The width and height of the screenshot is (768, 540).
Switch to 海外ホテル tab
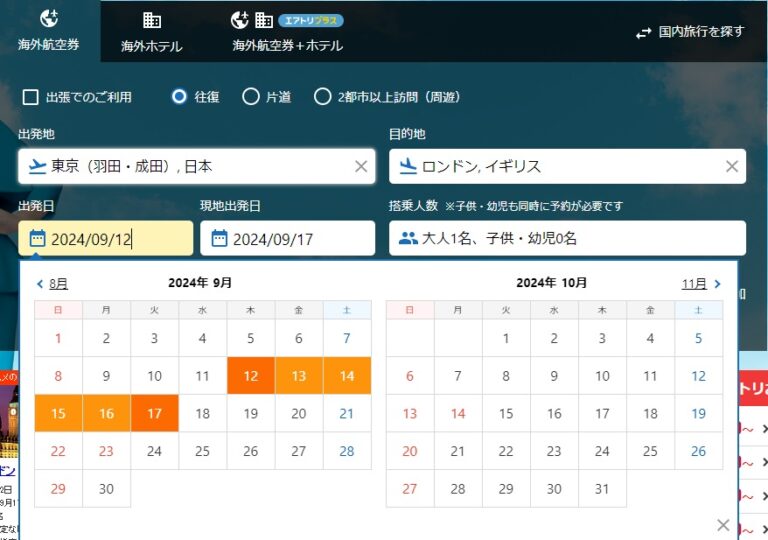click(152, 45)
